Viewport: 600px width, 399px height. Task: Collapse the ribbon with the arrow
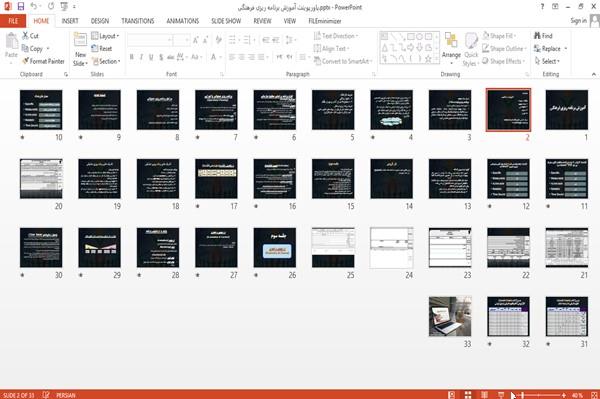[594, 74]
